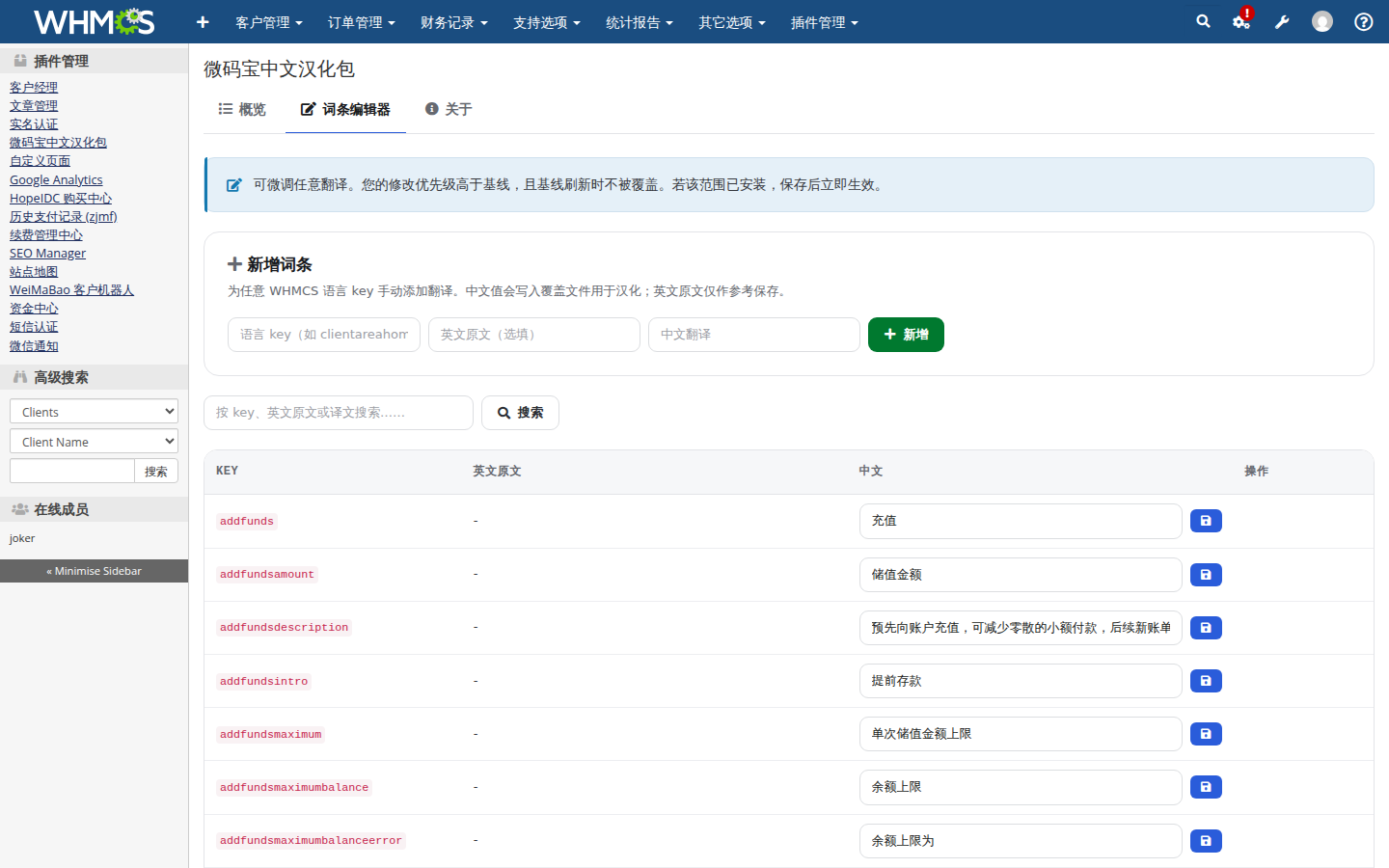Open the user avatar menu
The height and width of the screenshot is (868, 1389).
pyautogui.click(x=1322, y=21)
